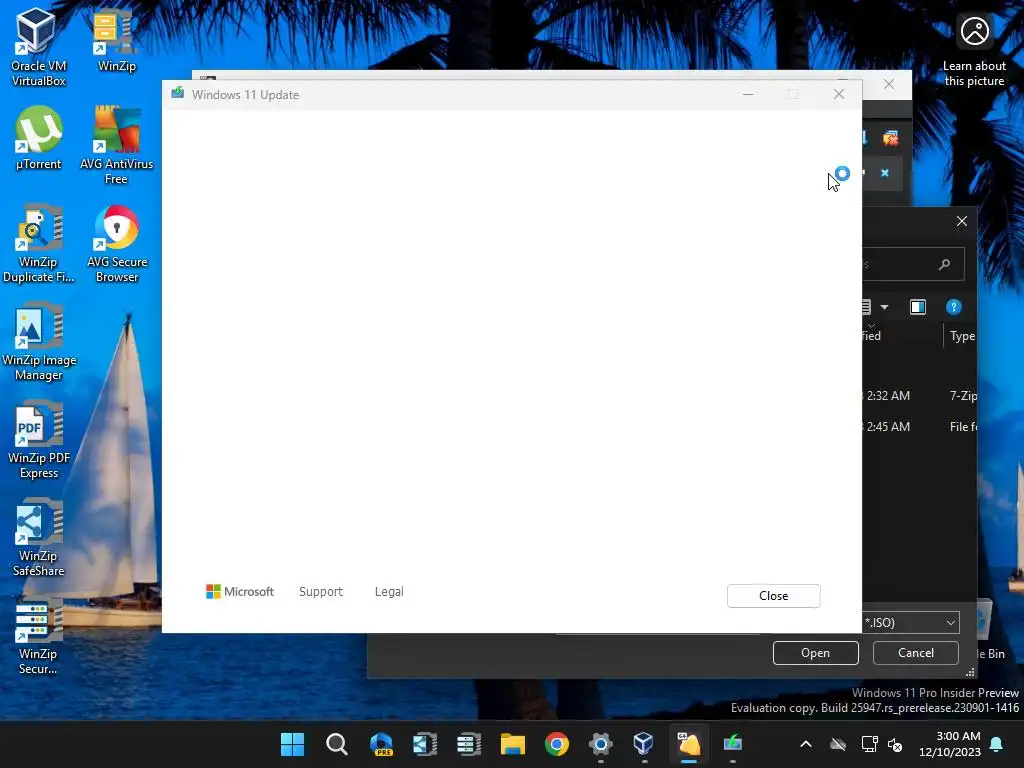Open the Support link
This screenshot has height=768, width=1024.
pos(321,592)
